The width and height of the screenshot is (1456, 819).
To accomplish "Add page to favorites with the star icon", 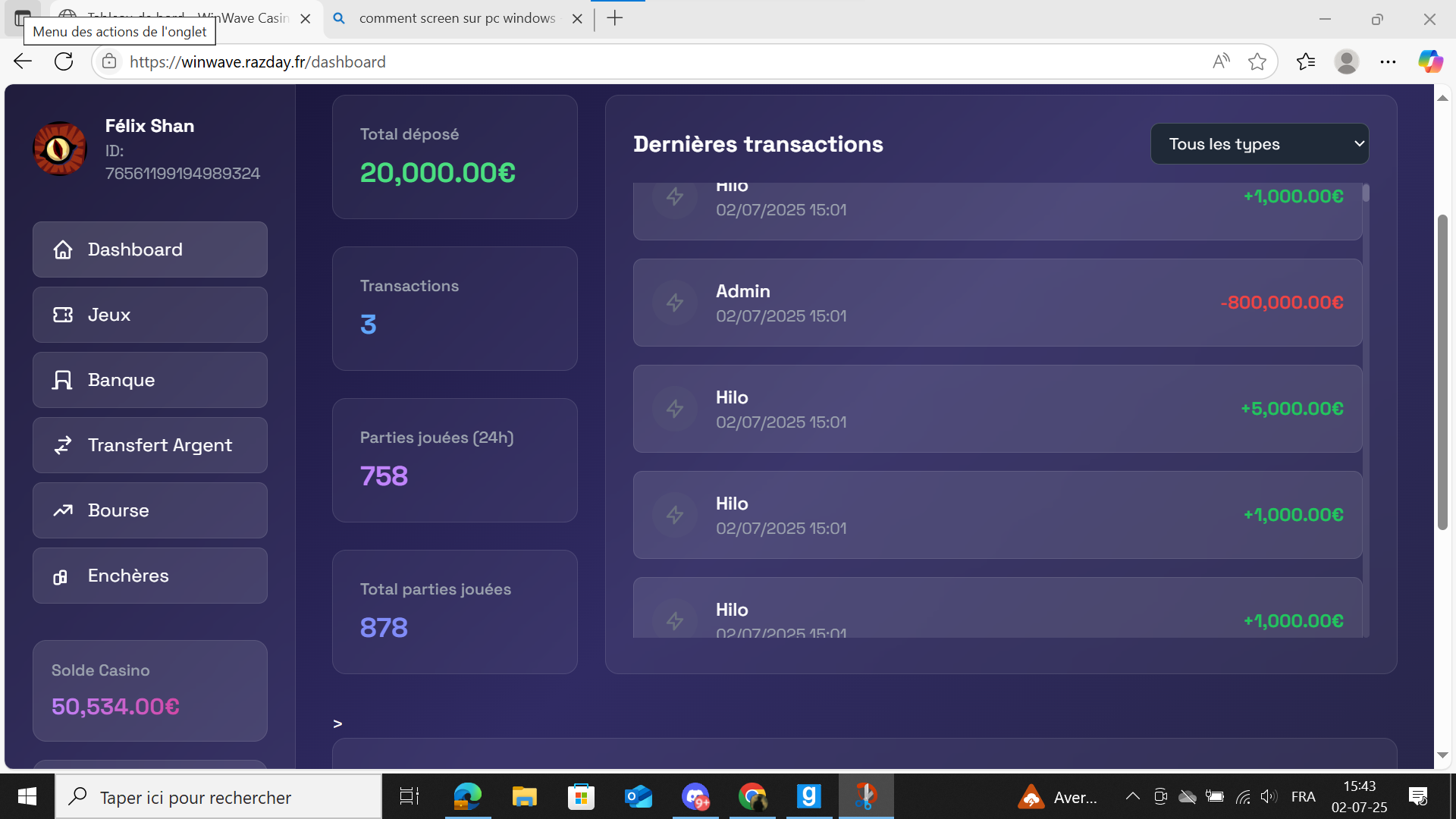I will (1257, 61).
